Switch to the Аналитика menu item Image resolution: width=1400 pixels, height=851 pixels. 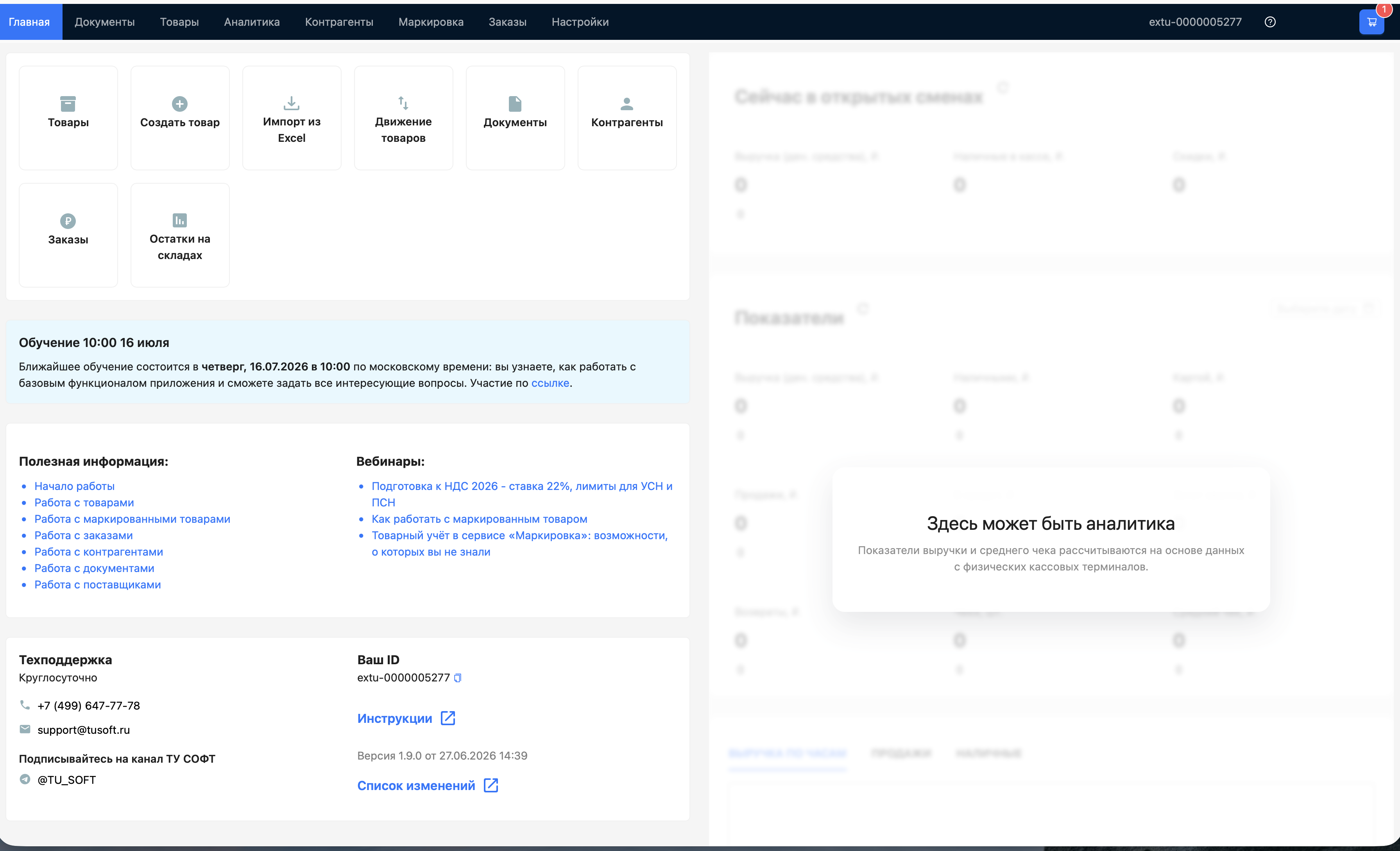tap(252, 21)
